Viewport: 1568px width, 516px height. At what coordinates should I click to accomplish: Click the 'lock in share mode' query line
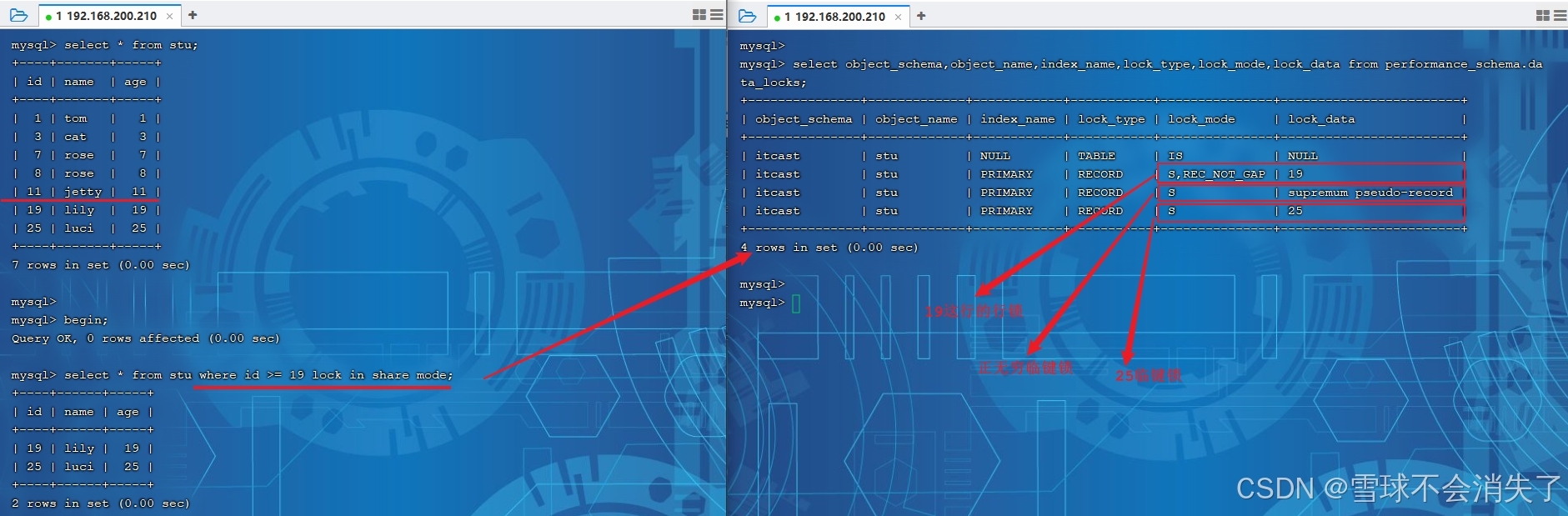click(232, 375)
